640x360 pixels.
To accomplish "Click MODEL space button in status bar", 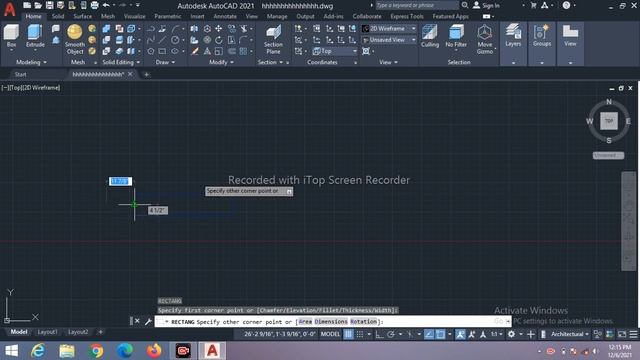I will 330,334.
